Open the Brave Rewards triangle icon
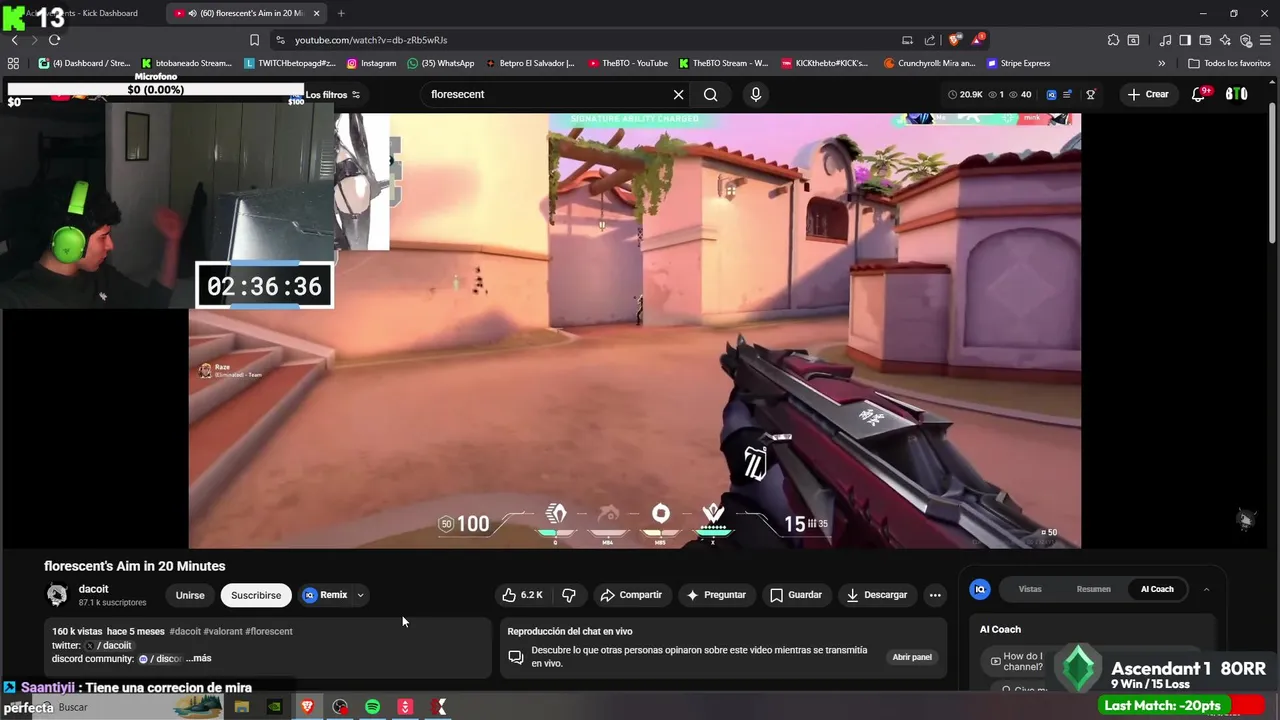The image size is (1280, 720). point(977,40)
